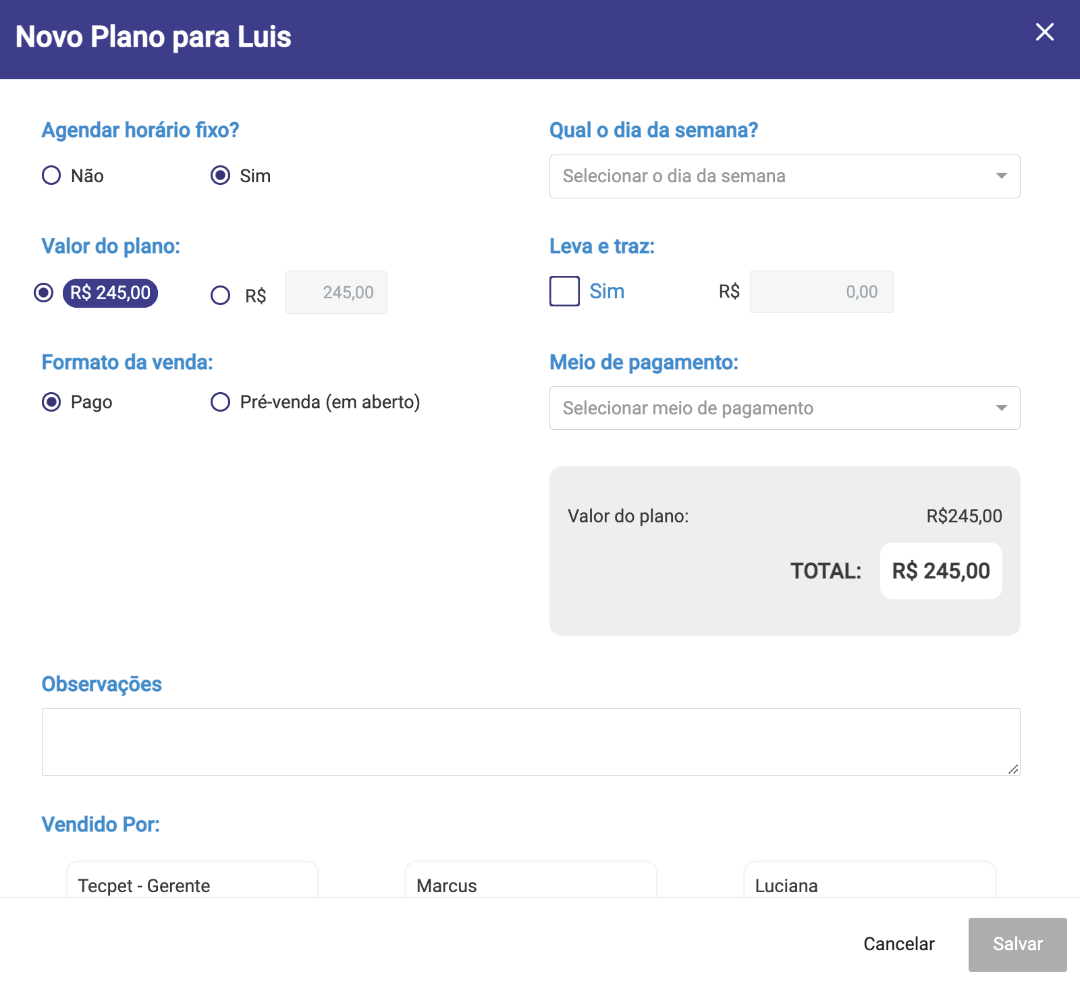Enable the 'Leva e traz' checkbox
The image size is (1080, 988).
tap(565, 292)
